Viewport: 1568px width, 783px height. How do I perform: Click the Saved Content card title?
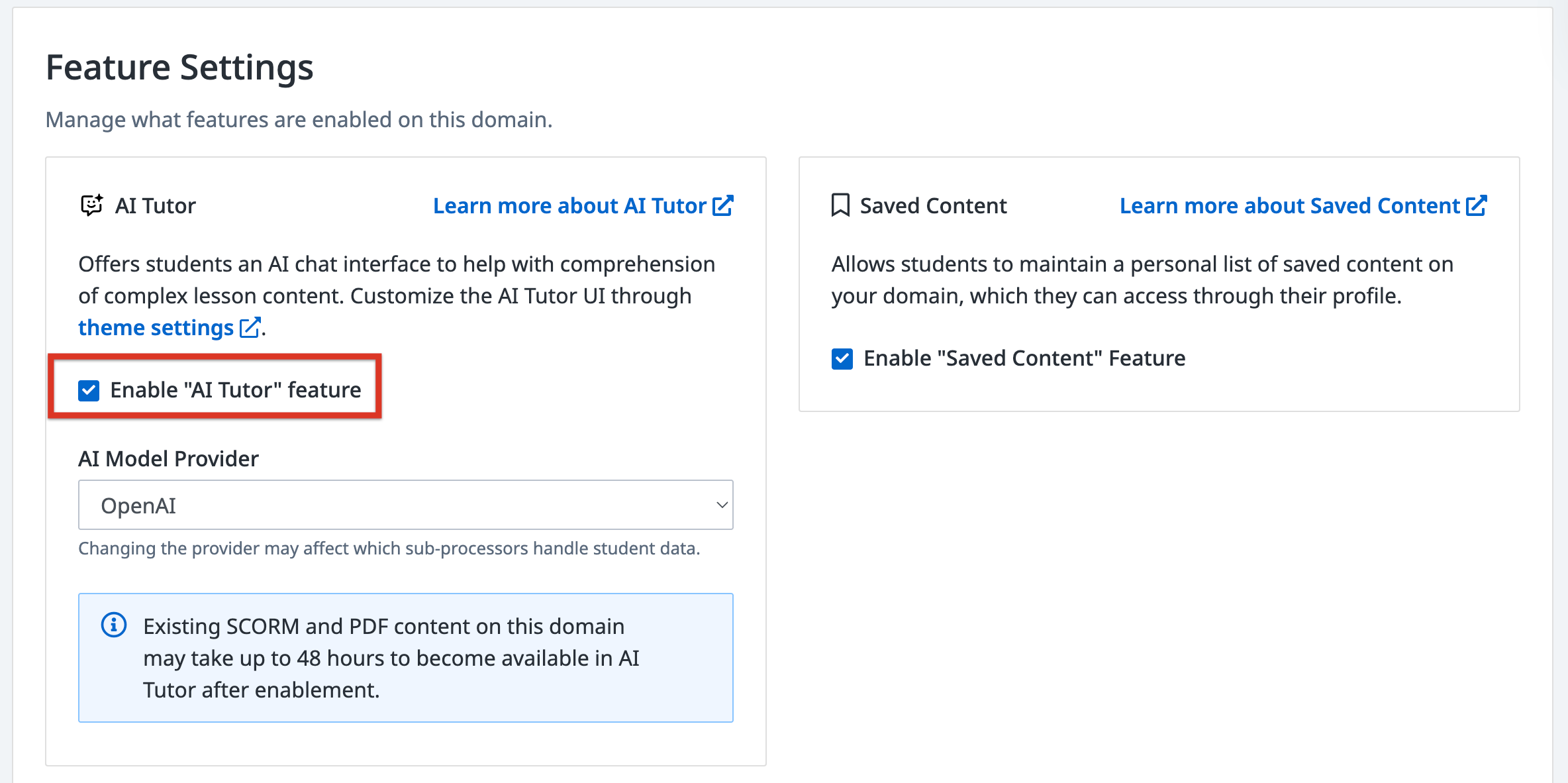click(934, 205)
